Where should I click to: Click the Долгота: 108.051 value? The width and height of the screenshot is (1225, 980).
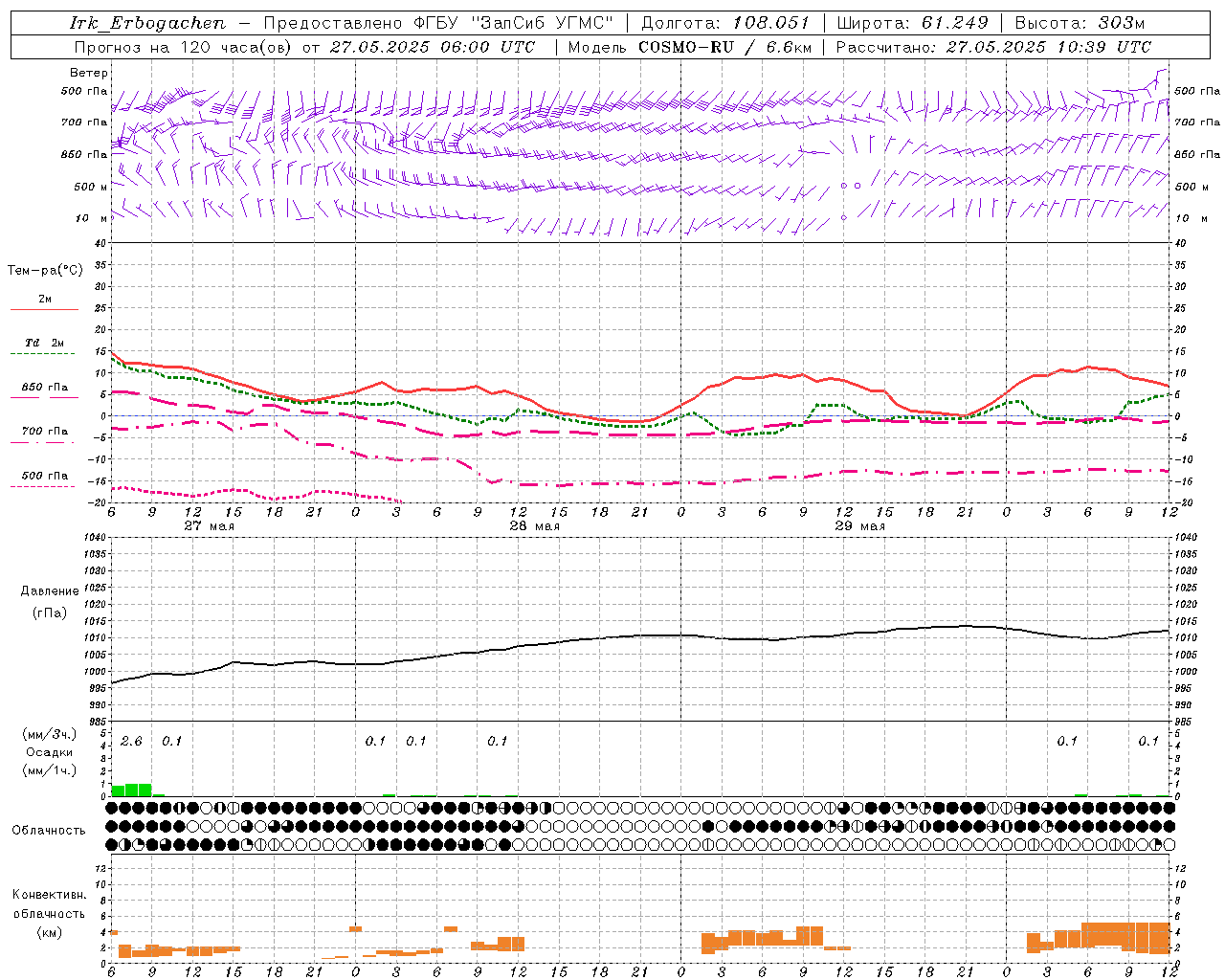tap(724, 23)
